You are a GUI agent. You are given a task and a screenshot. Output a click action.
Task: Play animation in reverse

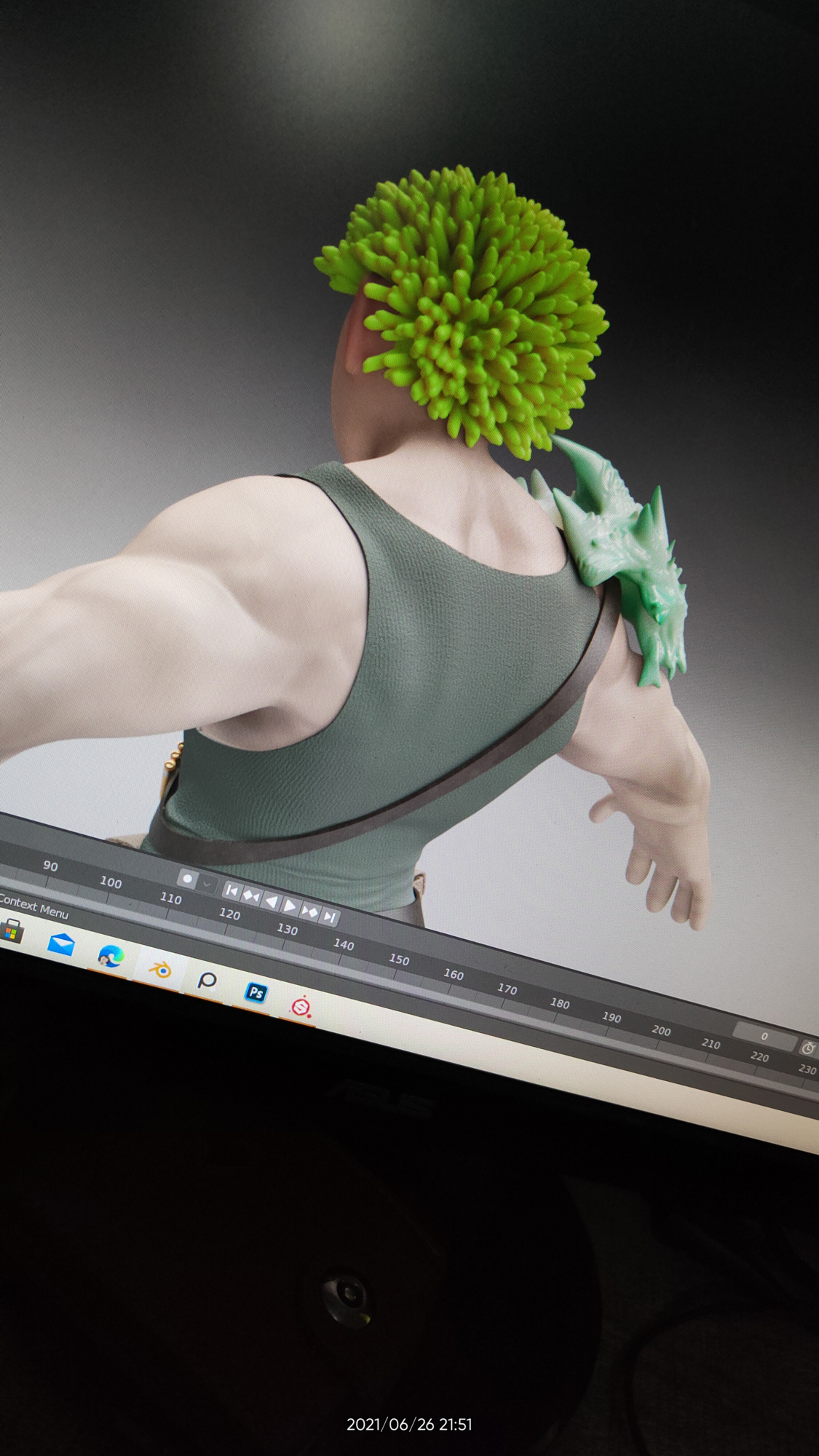[x=271, y=901]
